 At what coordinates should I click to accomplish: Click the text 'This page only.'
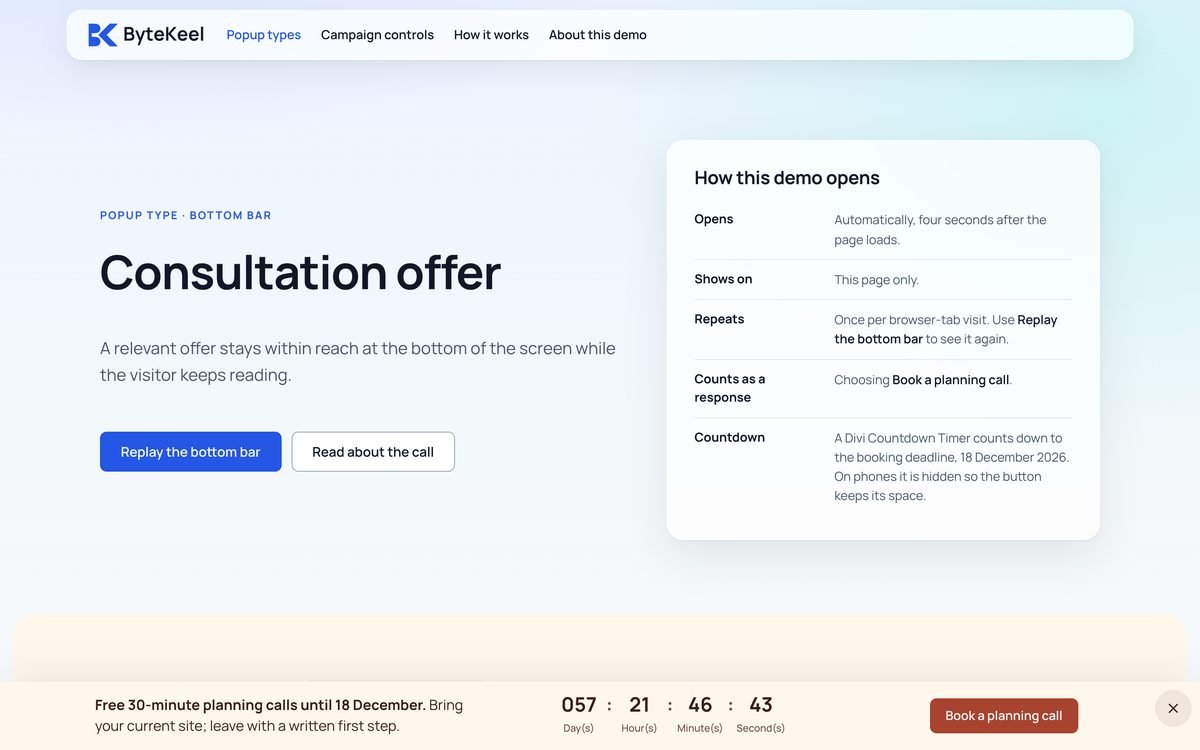click(x=877, y=280)
